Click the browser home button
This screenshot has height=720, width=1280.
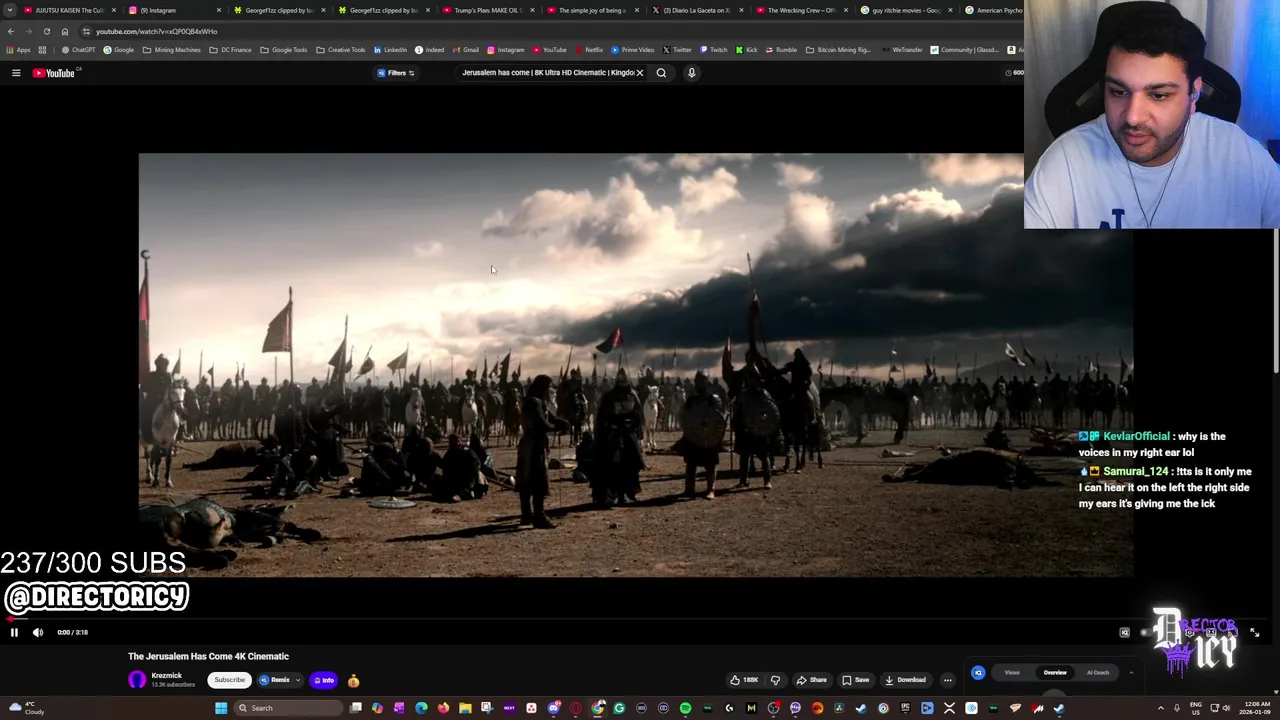pos(65,31)
